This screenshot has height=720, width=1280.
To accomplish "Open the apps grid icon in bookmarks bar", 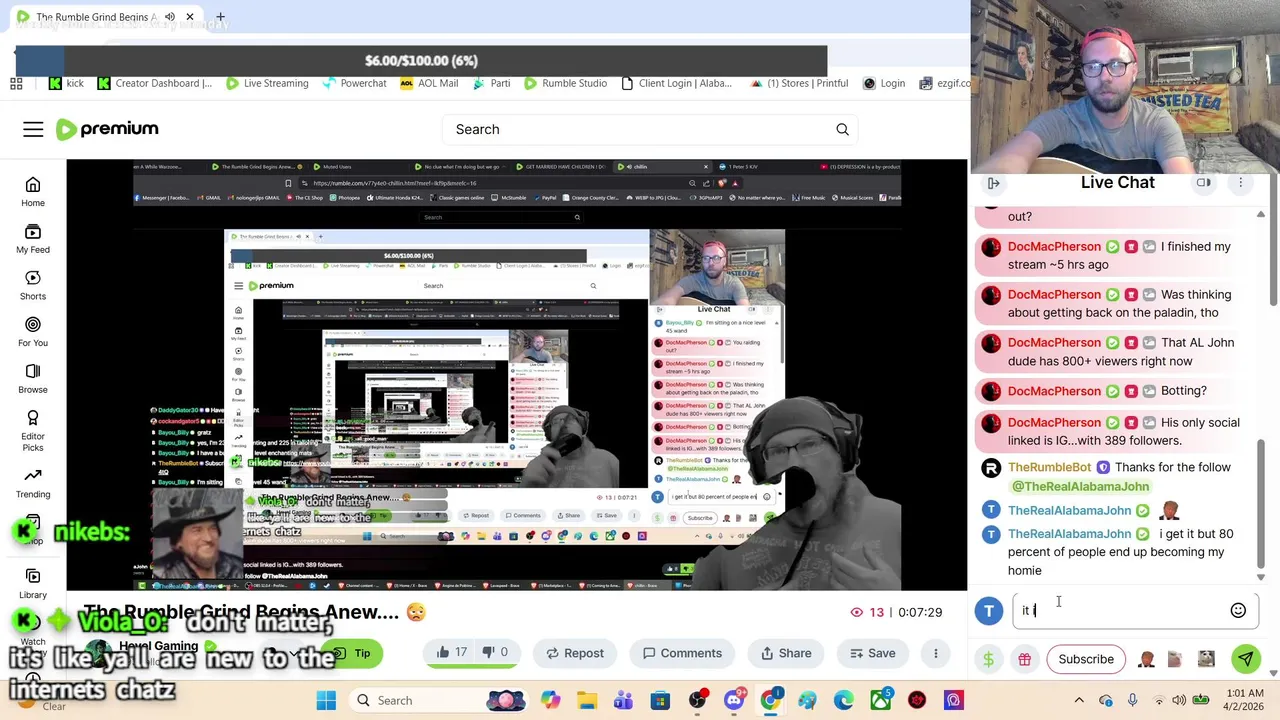I will (17, 84).
